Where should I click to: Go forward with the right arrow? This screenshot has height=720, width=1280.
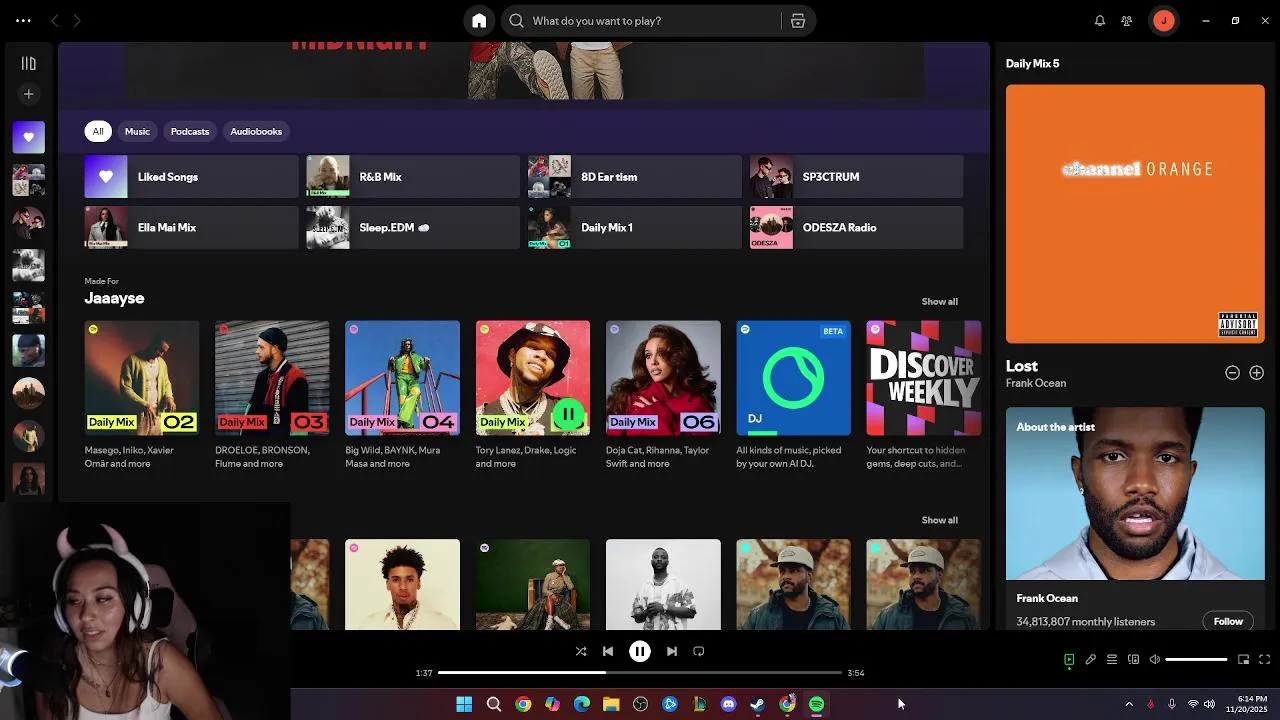click(77, 21)
